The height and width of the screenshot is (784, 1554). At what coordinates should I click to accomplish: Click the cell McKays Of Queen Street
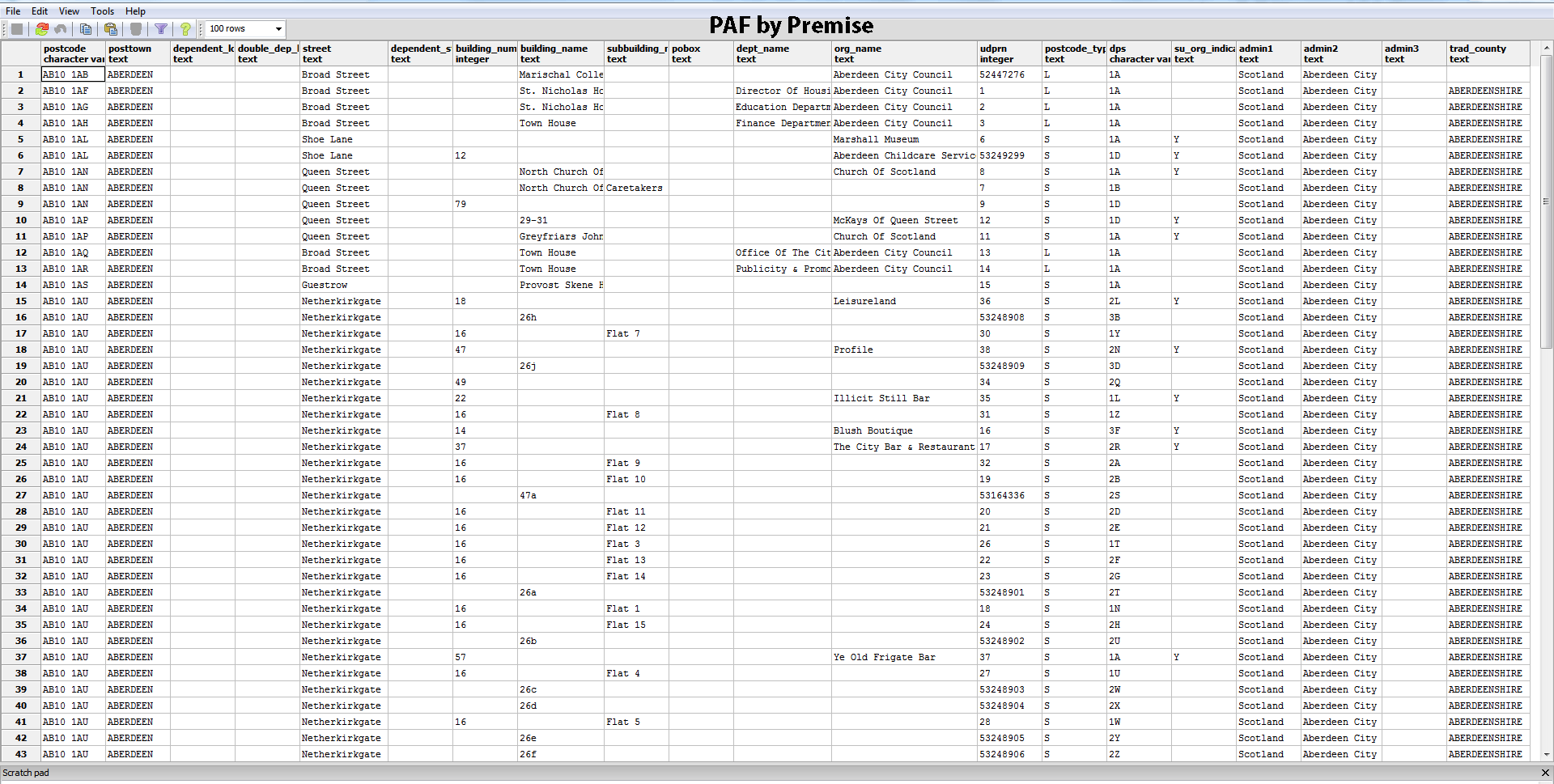(x=904, y=220)
